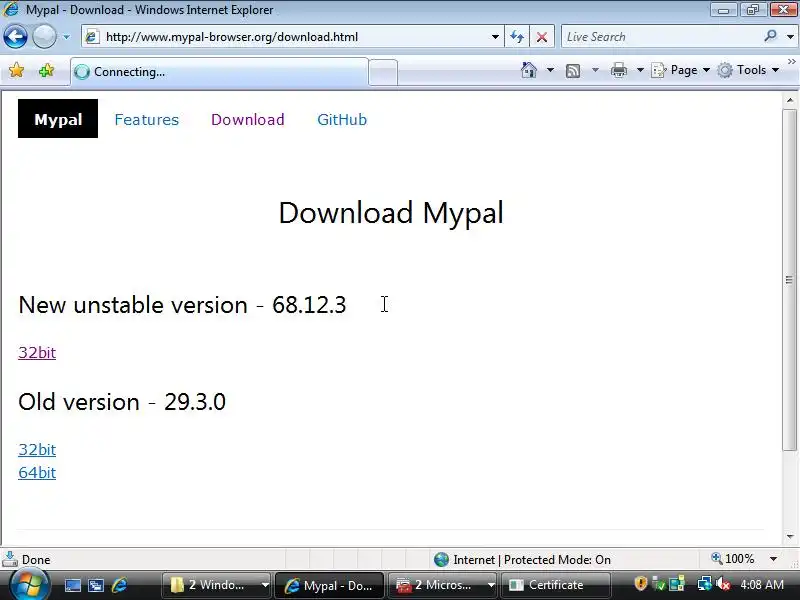Click the 4:08 AM clock
Image resolution: width=800 pixels, height=600 pixels.
coord(762,584)
